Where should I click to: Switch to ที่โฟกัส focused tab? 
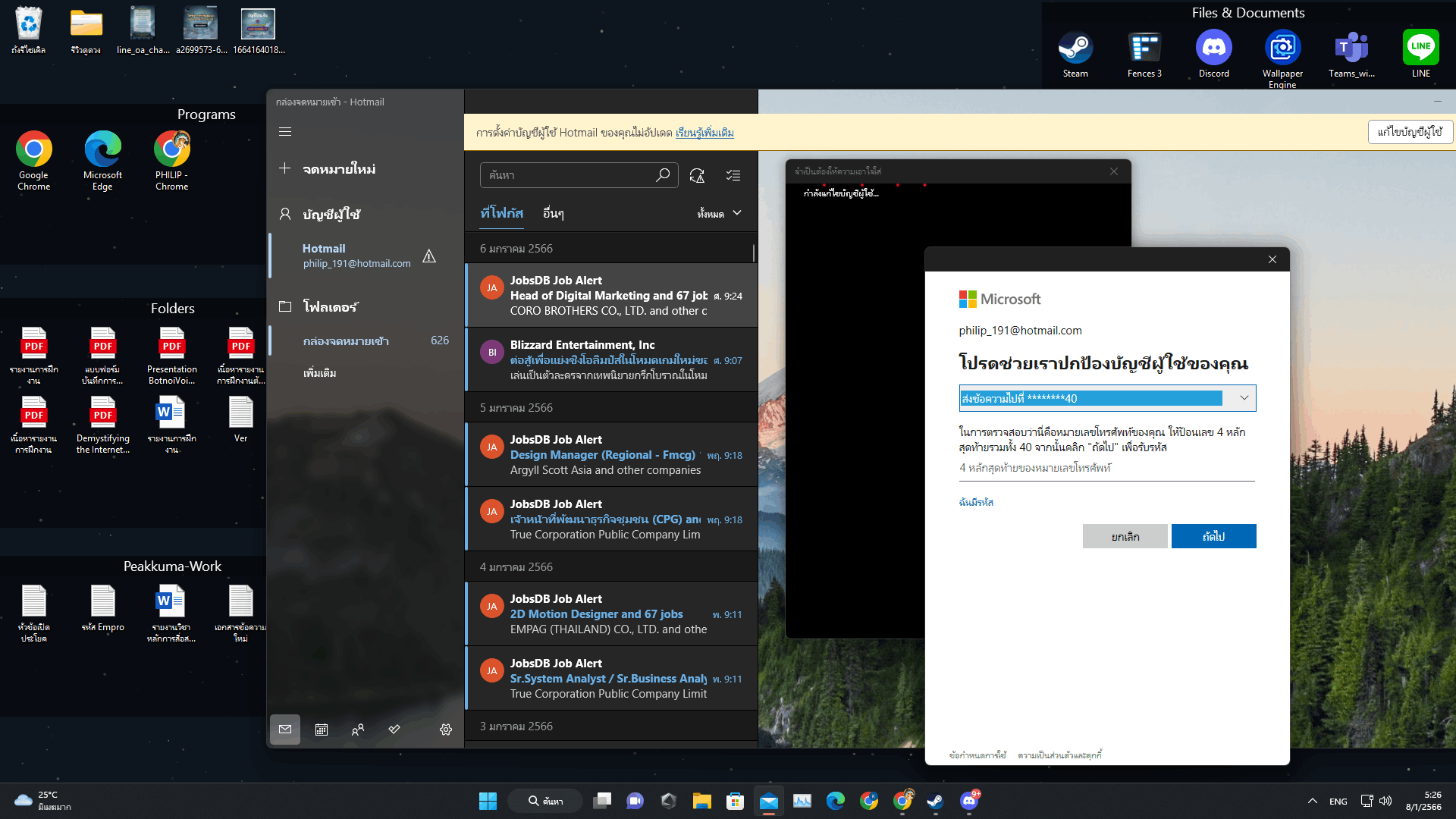pyautogui.click(x=501, y=213)
